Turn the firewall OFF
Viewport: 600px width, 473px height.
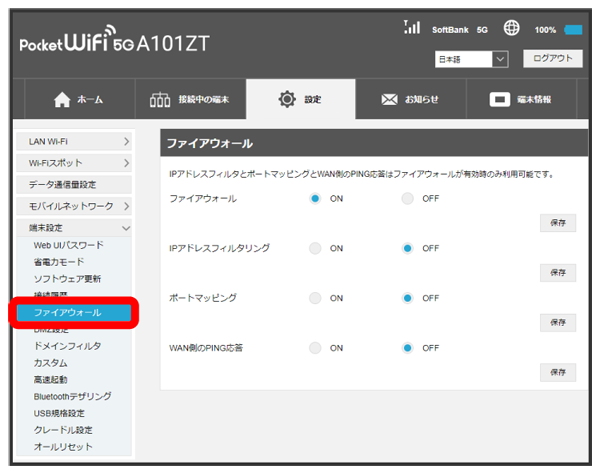tap(407, 199)
